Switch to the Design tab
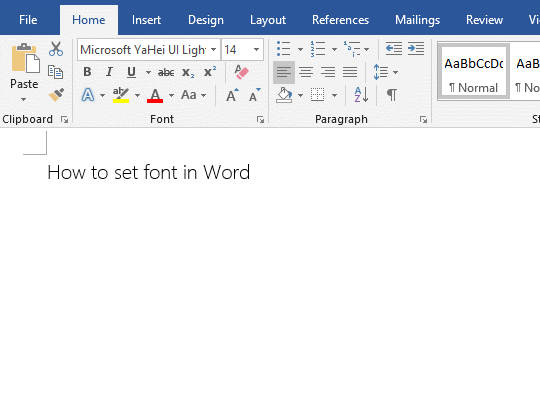Viewport: 540px width, 420px height. tap(206, 20)
